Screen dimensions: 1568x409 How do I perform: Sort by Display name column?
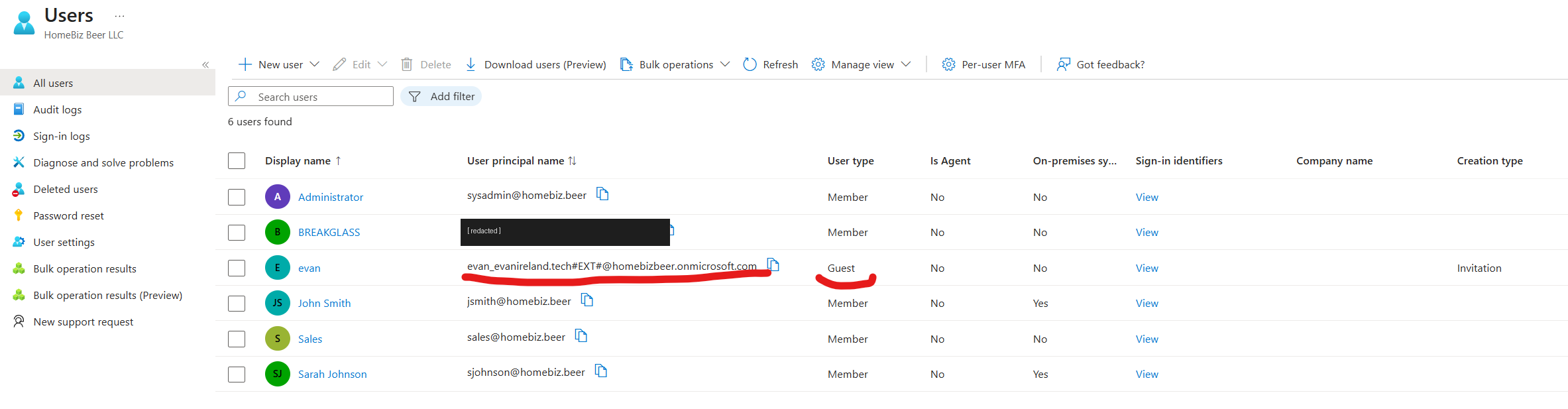[x=303, y=161]
